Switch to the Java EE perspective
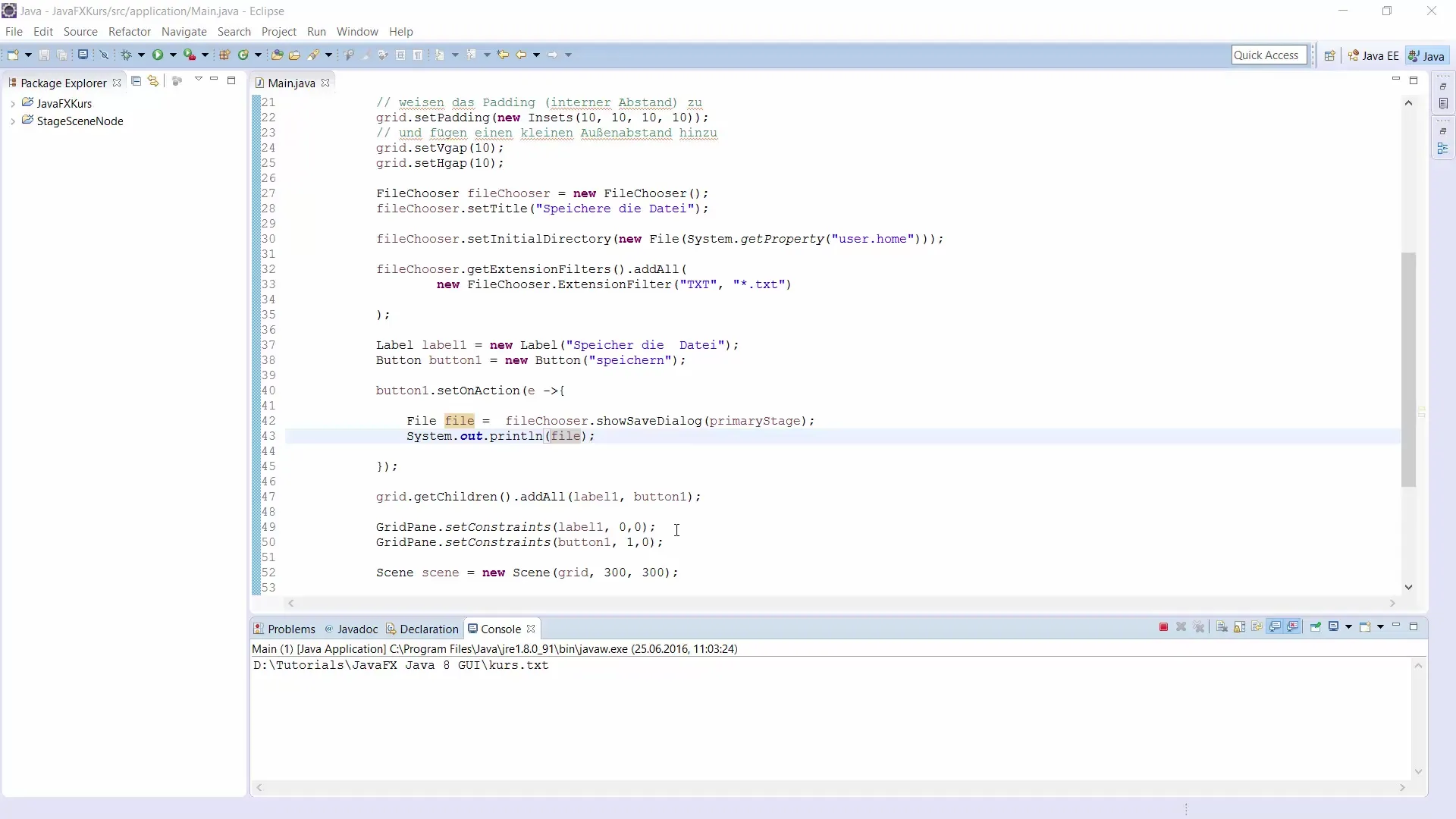Screen dimensions: 1456x819 (x=1373, y=55)
